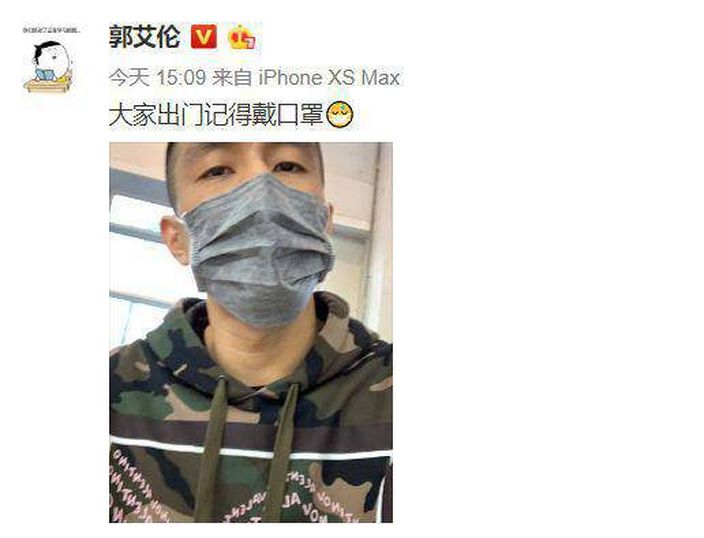Viewport: 704px width, 538px height.
Task: Enlarge the posted selfie photo
Action: click(251, 332)
